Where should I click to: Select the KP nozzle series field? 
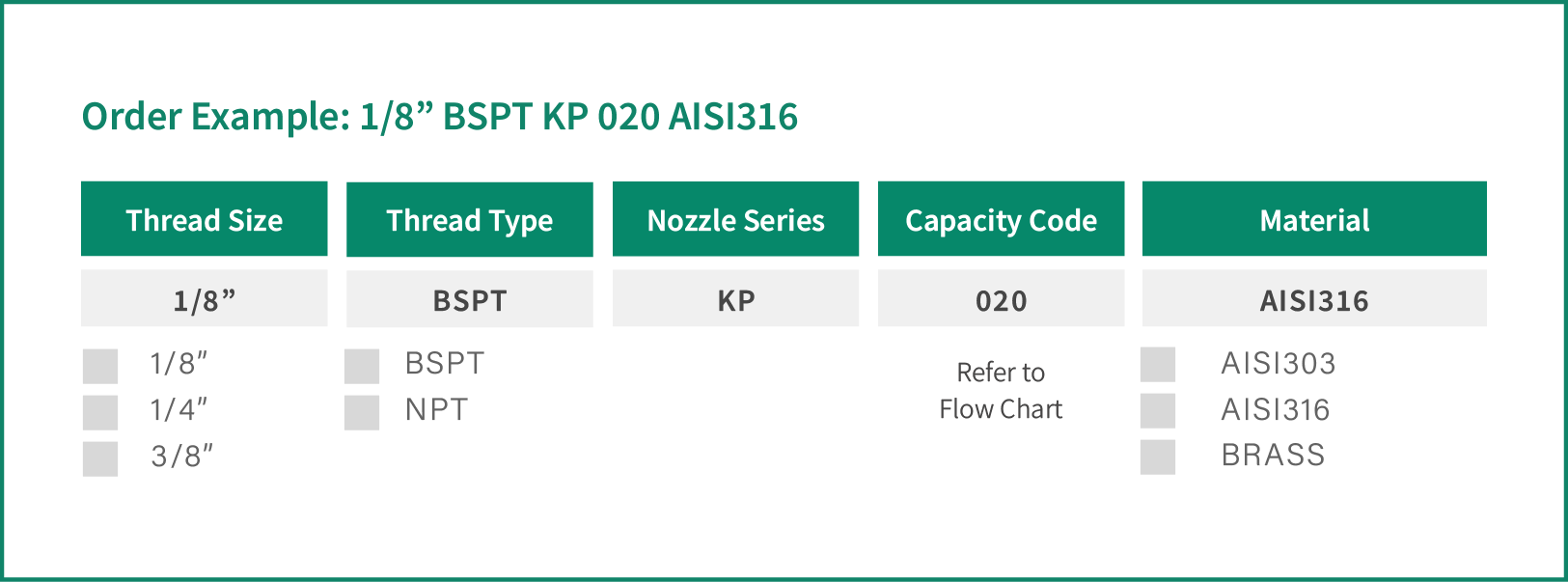pos(735,298)
